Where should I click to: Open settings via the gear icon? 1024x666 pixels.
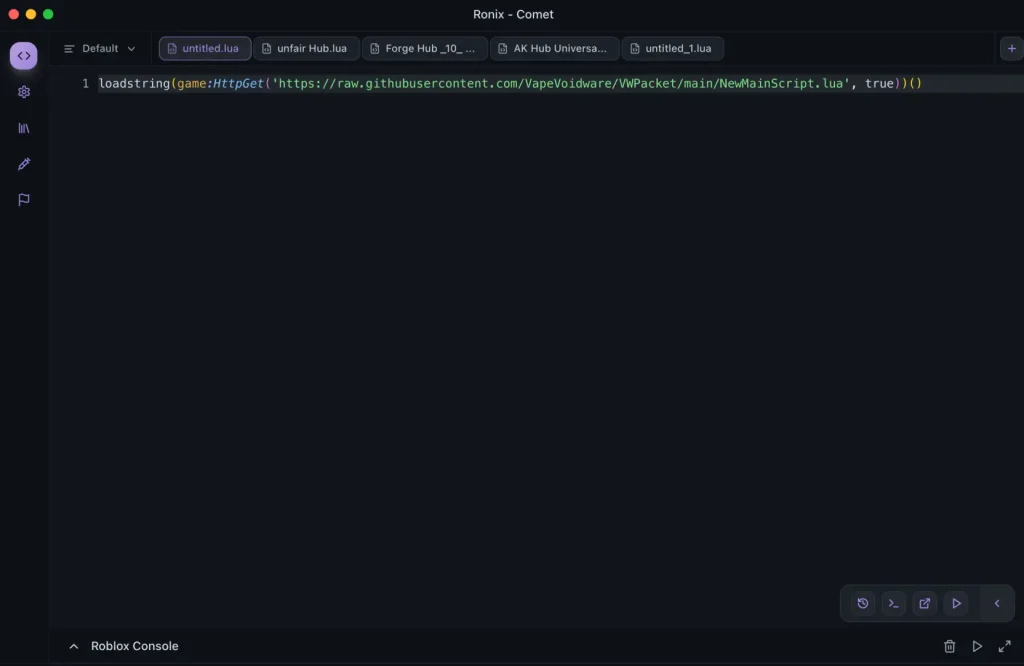click(23, 91)
